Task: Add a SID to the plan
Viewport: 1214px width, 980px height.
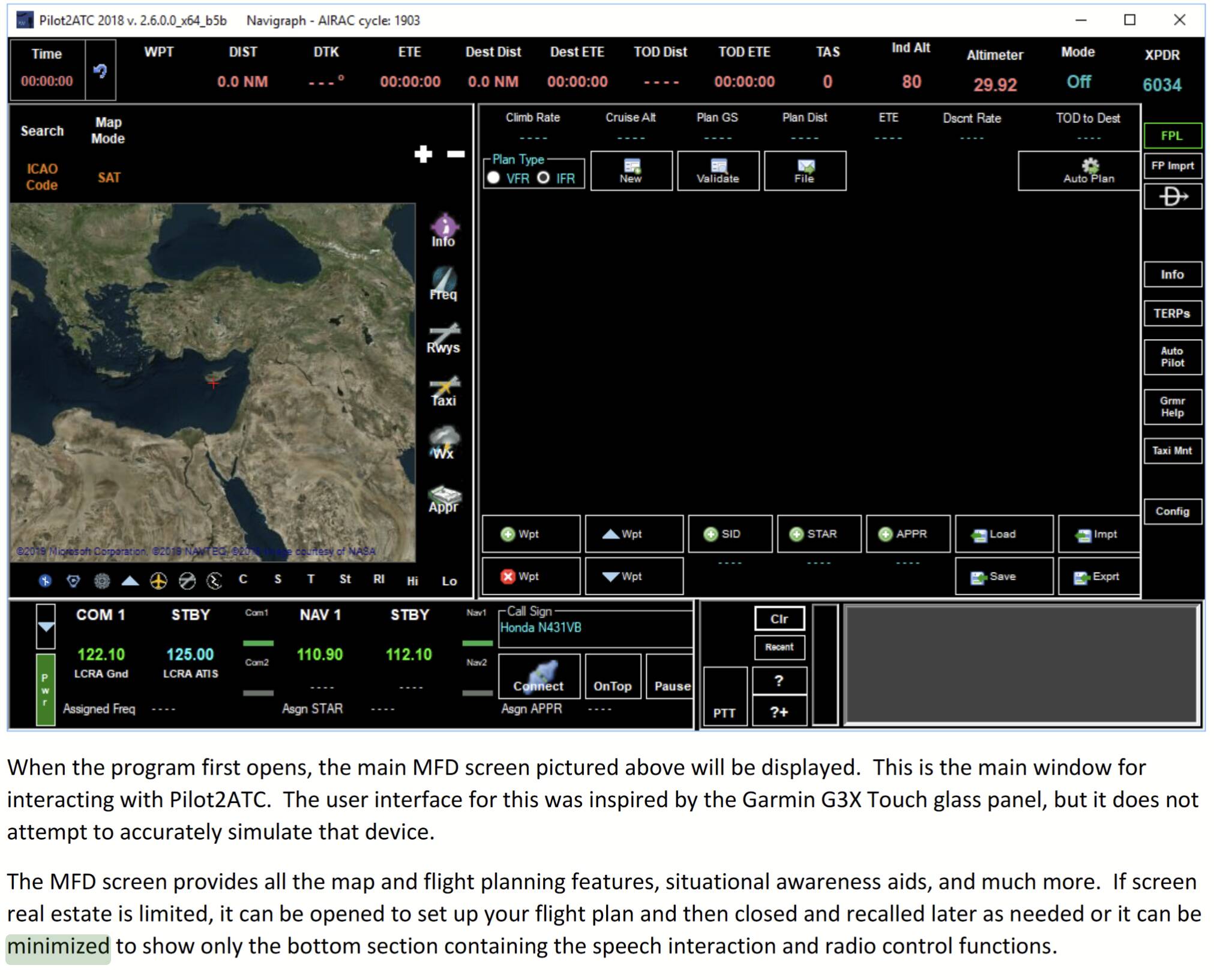Action: (730, 534)
